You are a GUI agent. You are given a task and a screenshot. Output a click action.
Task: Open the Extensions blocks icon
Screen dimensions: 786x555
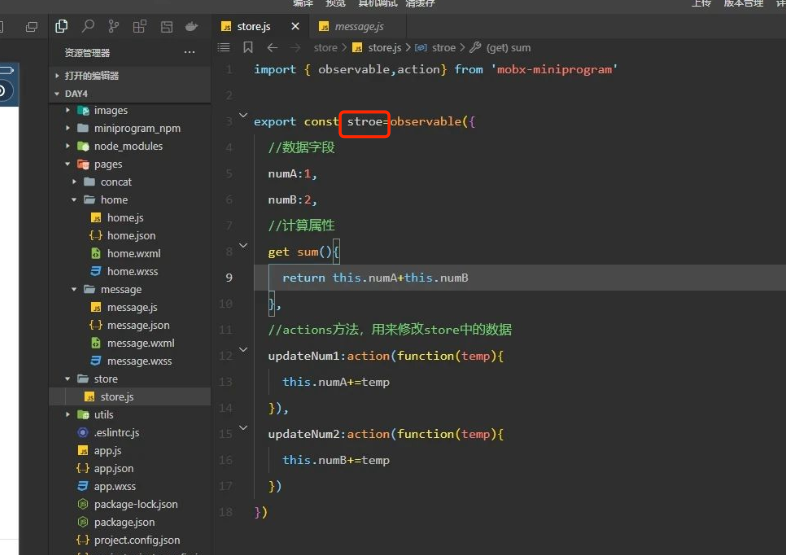(140, 26)
